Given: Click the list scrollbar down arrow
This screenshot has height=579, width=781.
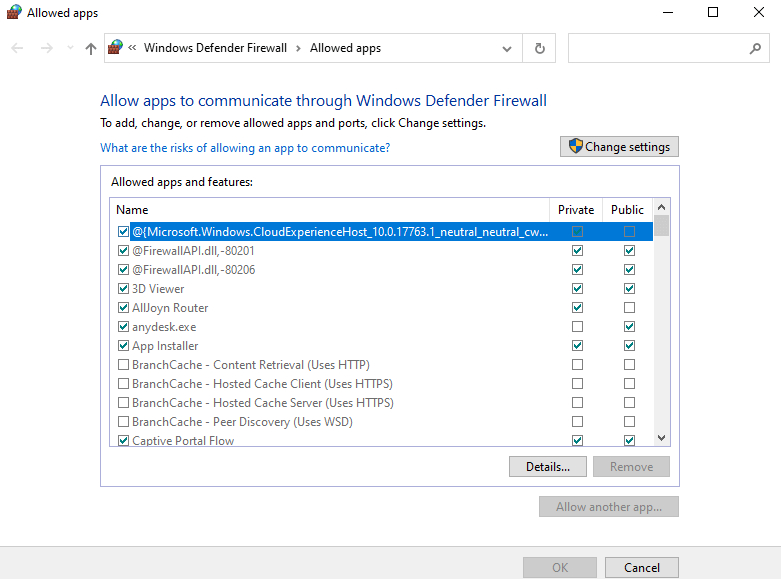Looking at the screenshot, I should pyautogui.click(x=661, y=438).
